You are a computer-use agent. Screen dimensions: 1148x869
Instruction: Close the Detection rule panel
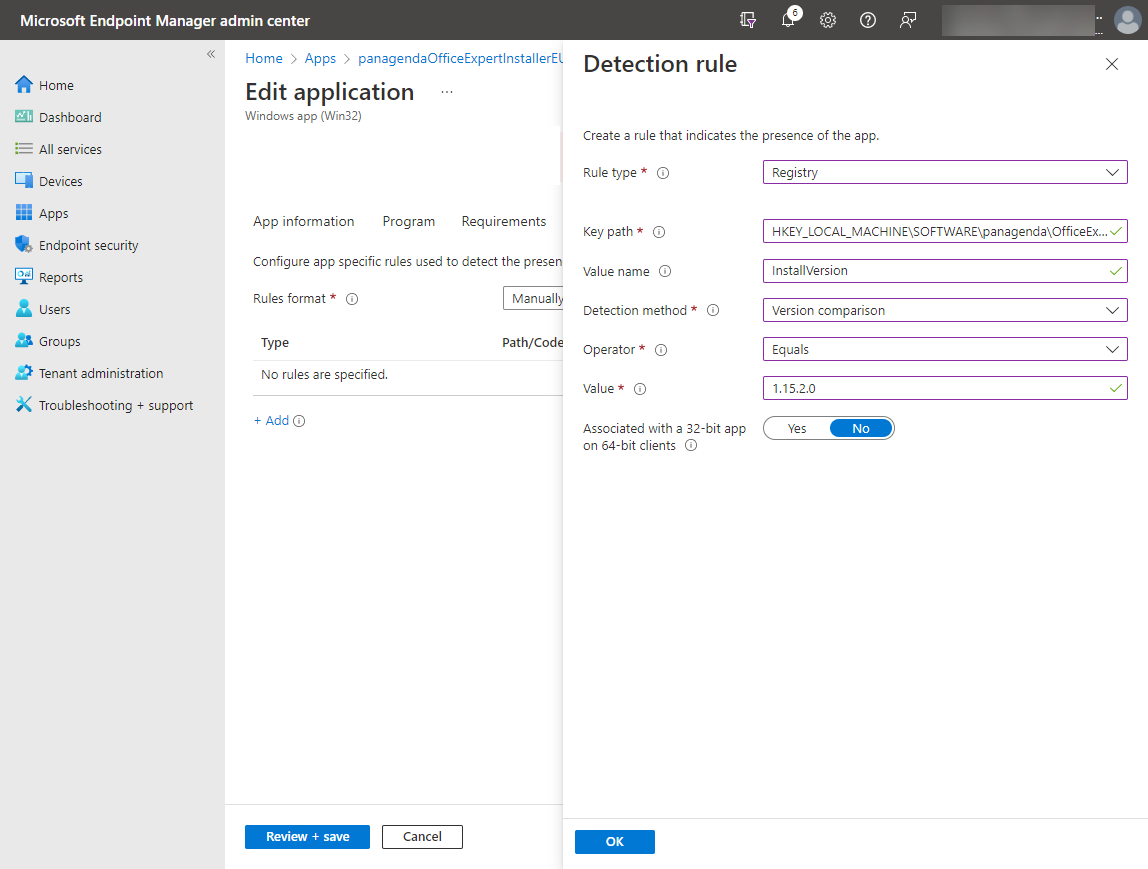[1111, 64]
